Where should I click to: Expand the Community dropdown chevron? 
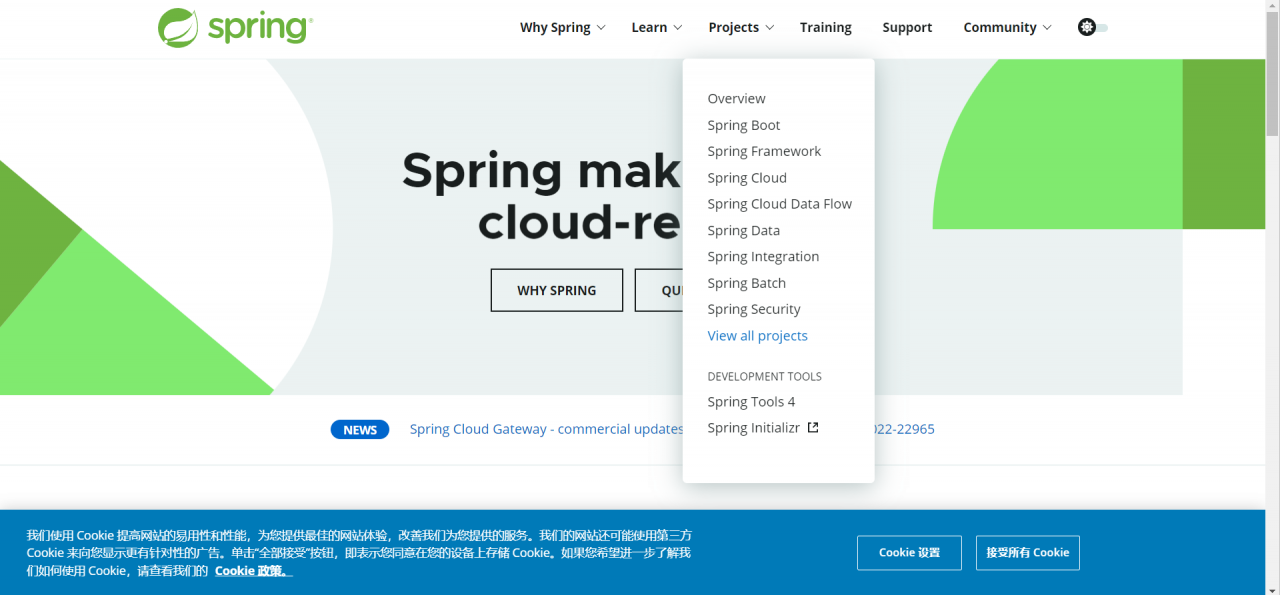[1047, 28]
